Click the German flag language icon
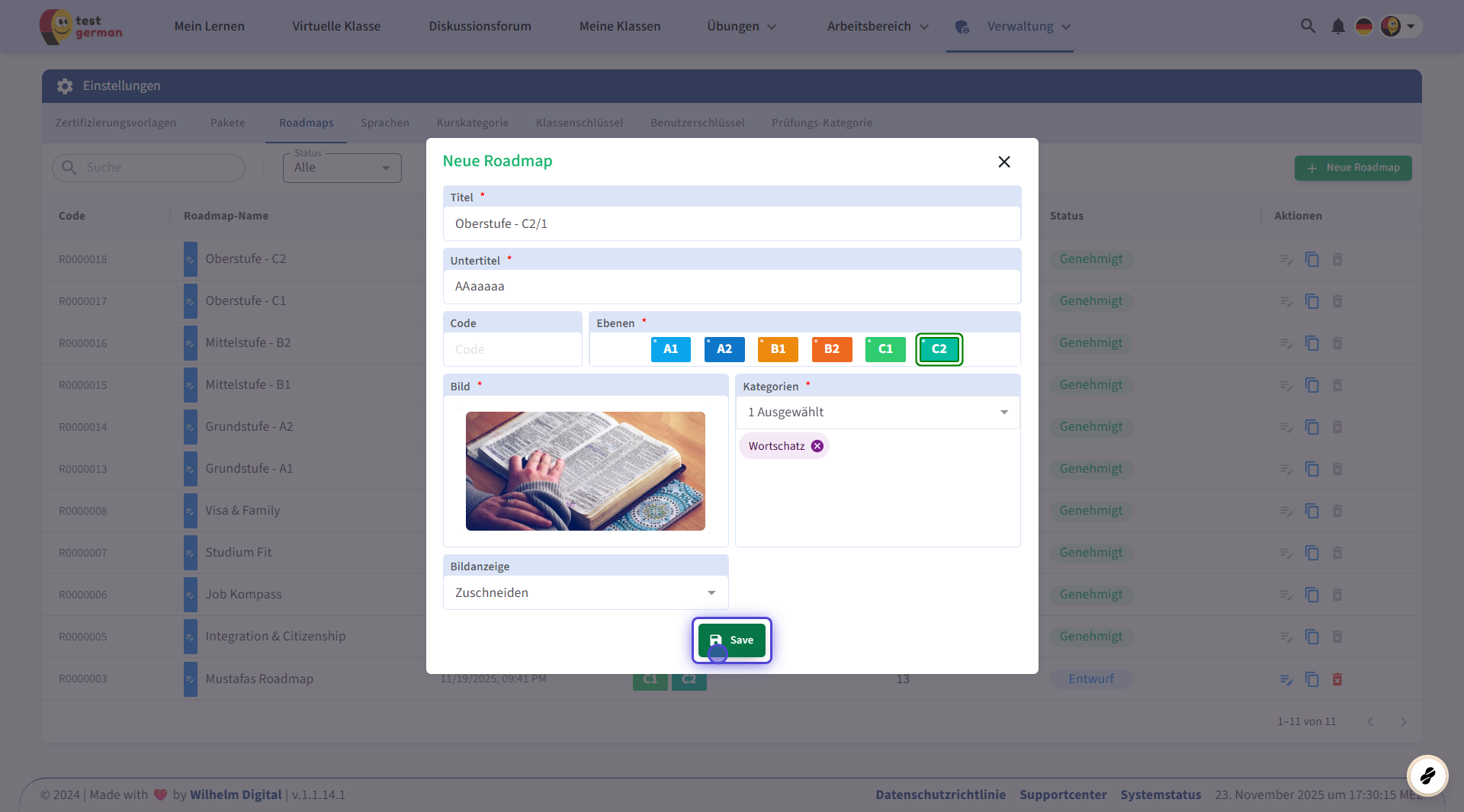1464x812 pixels. (1363, 27)
